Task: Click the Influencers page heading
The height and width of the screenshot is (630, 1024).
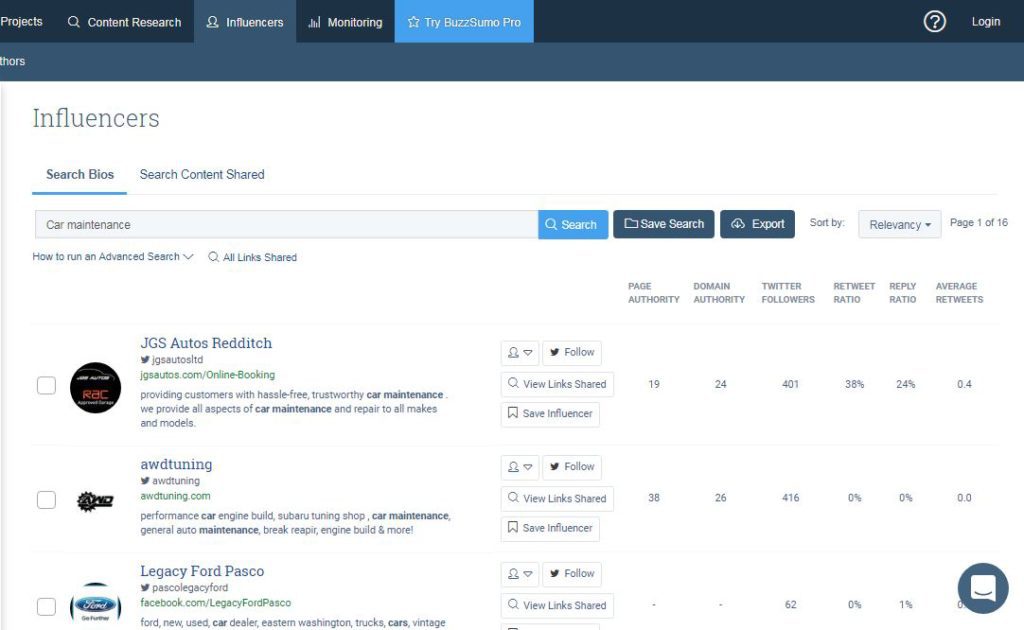Action: coord(96,118)
